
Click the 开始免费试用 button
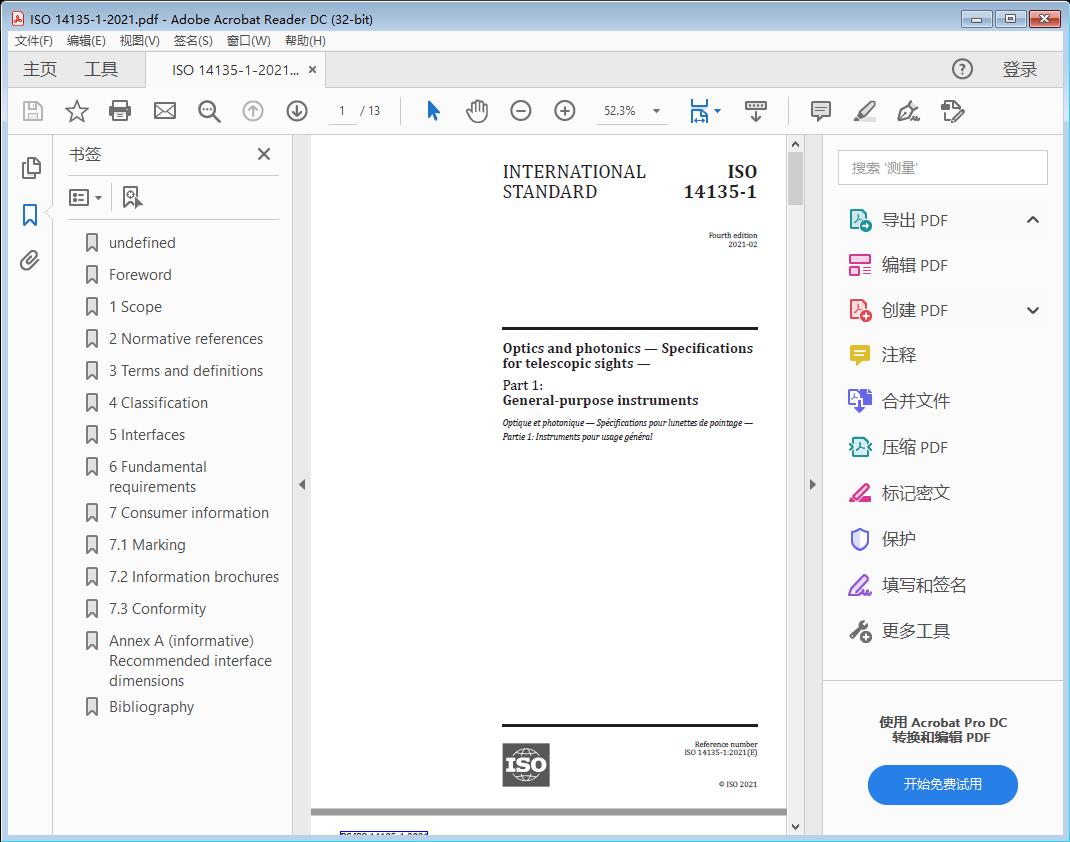tap(942, 784)
